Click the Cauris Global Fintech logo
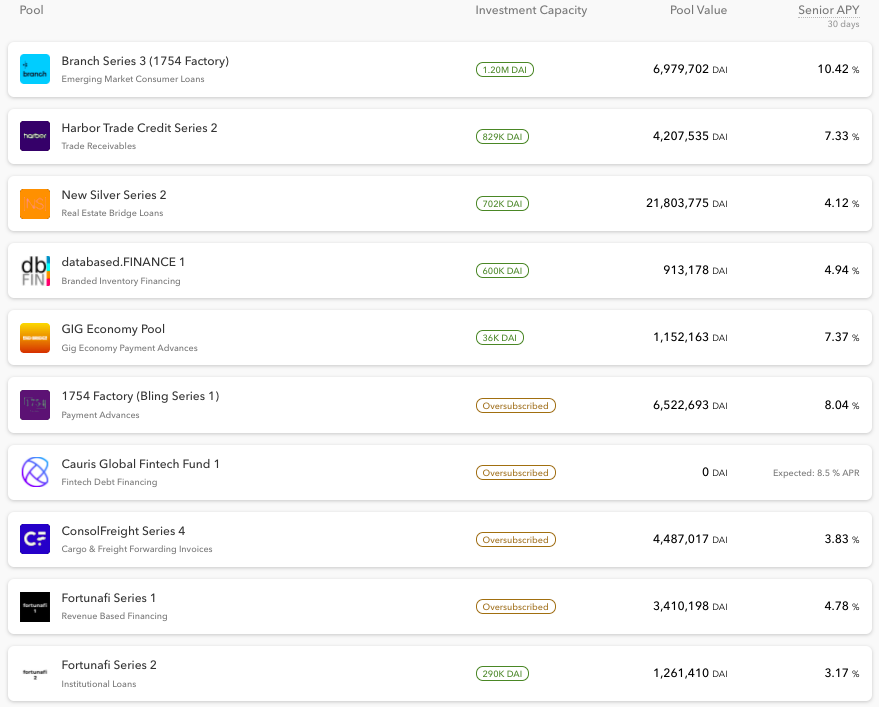This screenshot has width=879, height=707. [x=35, y=472]
